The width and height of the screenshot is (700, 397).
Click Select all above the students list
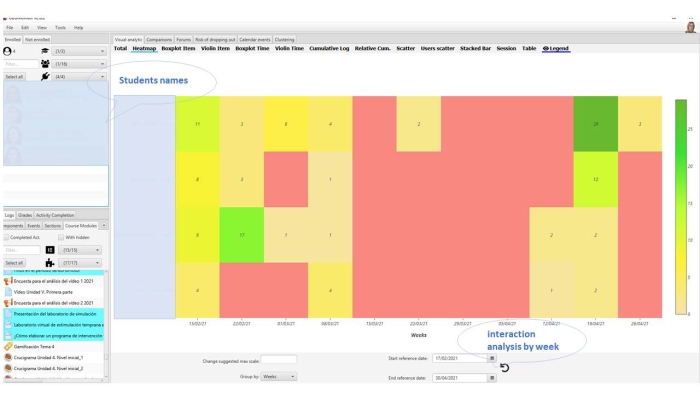coord(14,77)
